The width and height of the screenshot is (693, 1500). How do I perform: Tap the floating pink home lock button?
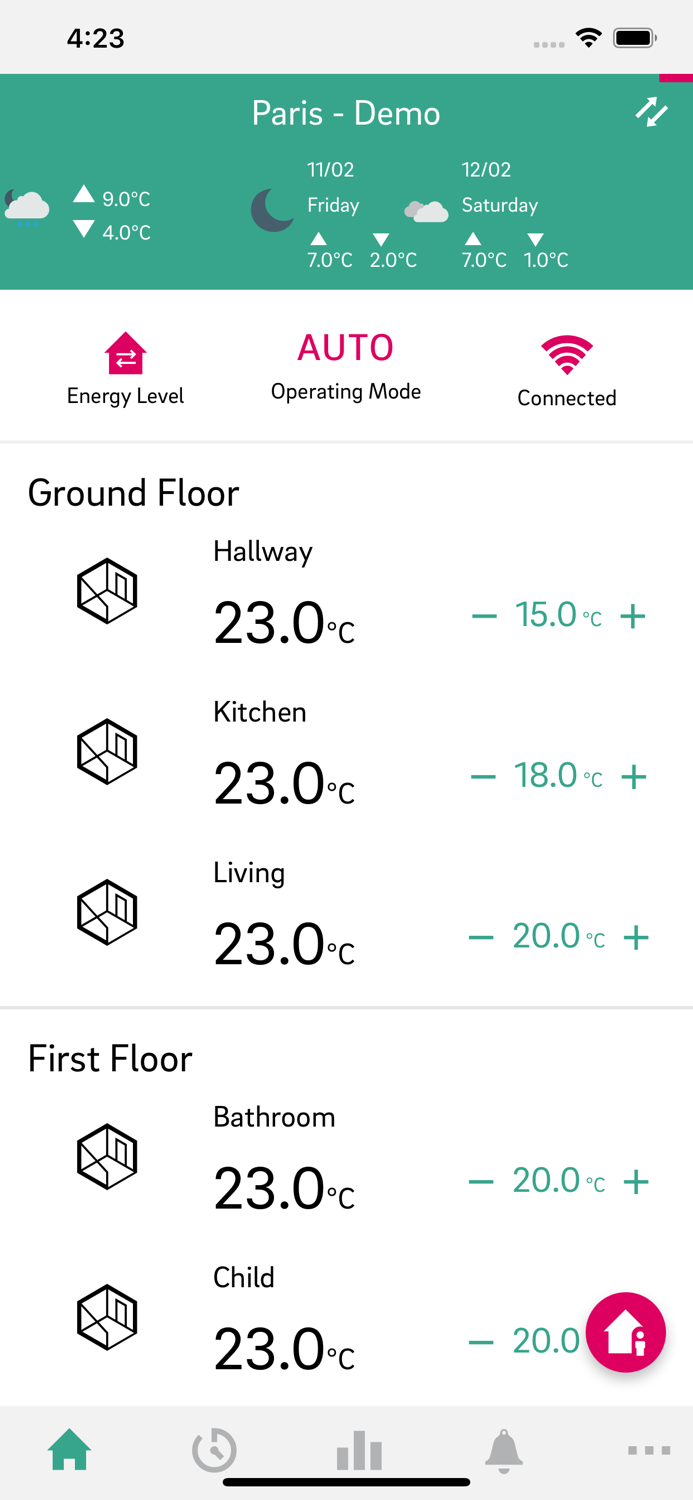click(x=626, y=1332)
